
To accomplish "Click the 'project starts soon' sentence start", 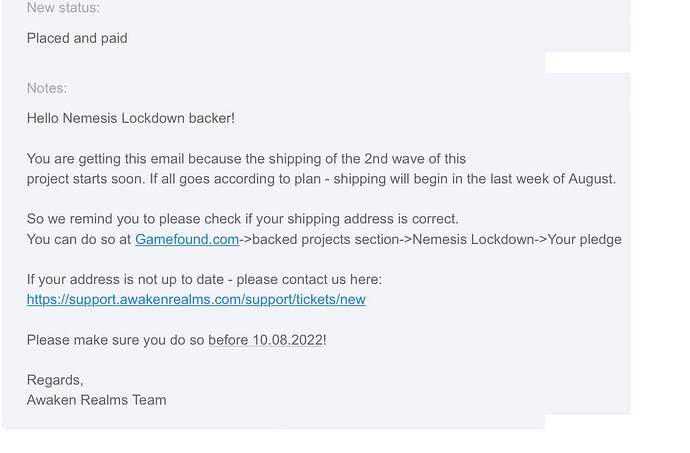I will [86, 179].
